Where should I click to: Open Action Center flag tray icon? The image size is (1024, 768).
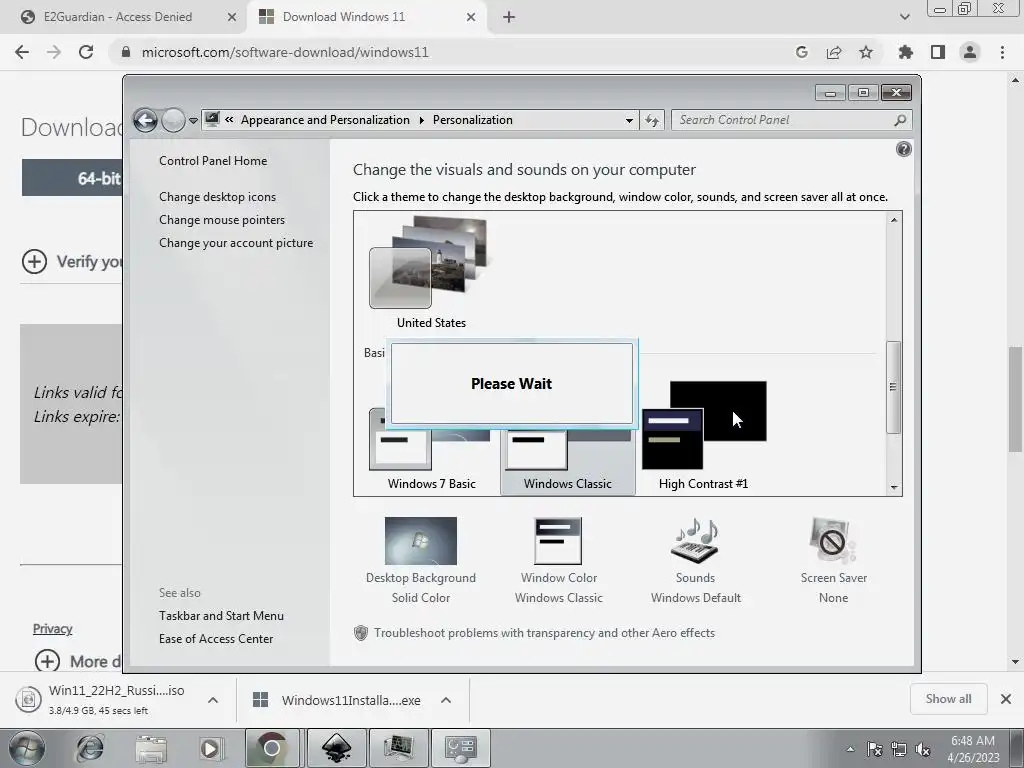tap(874, 749)
